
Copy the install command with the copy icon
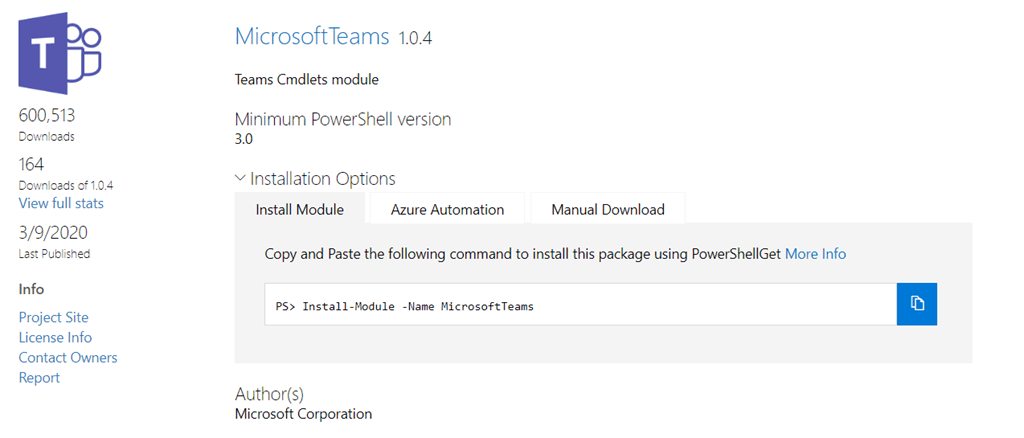(917, 304)
